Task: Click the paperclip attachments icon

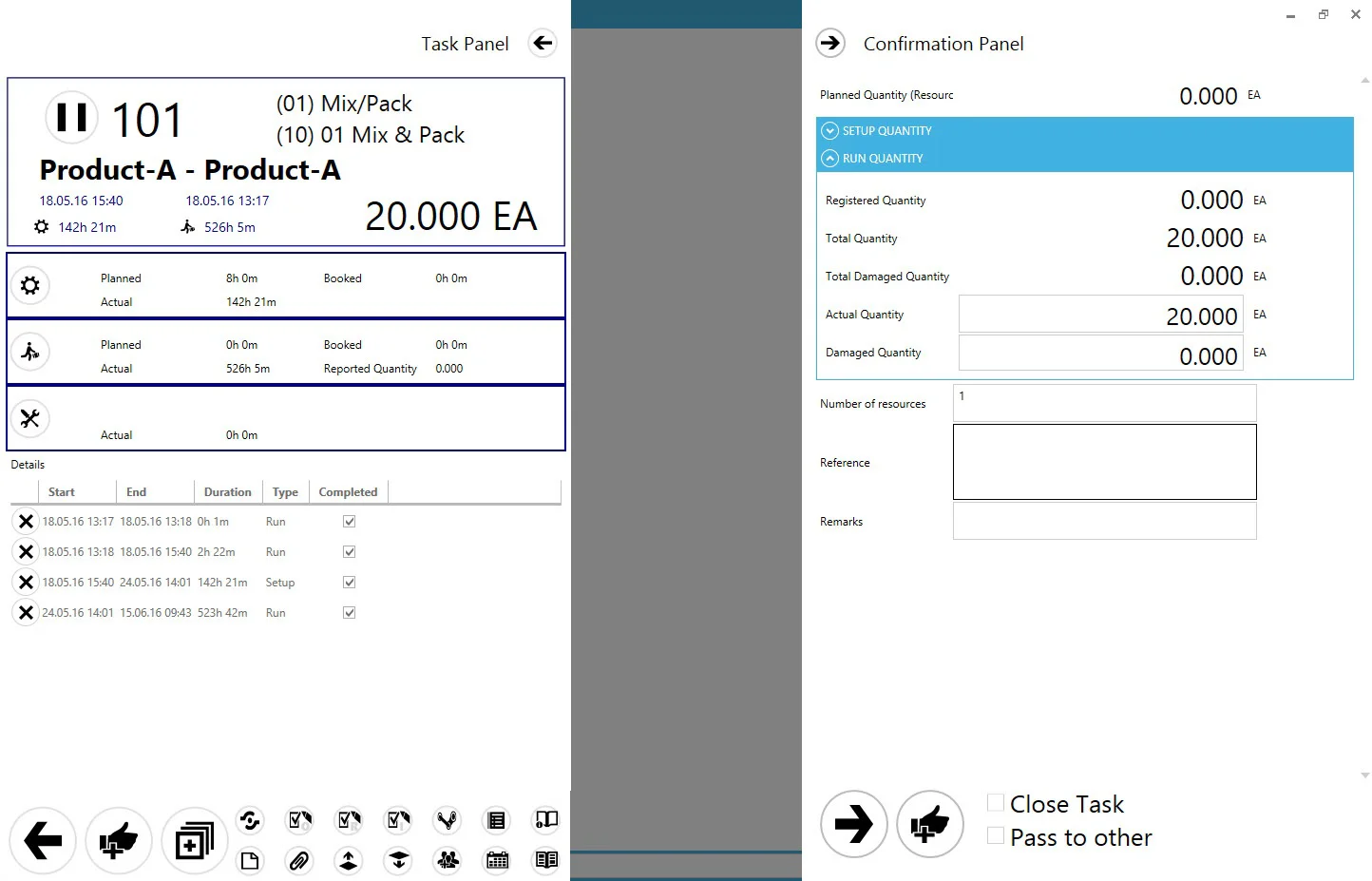Action: [299, 861]
